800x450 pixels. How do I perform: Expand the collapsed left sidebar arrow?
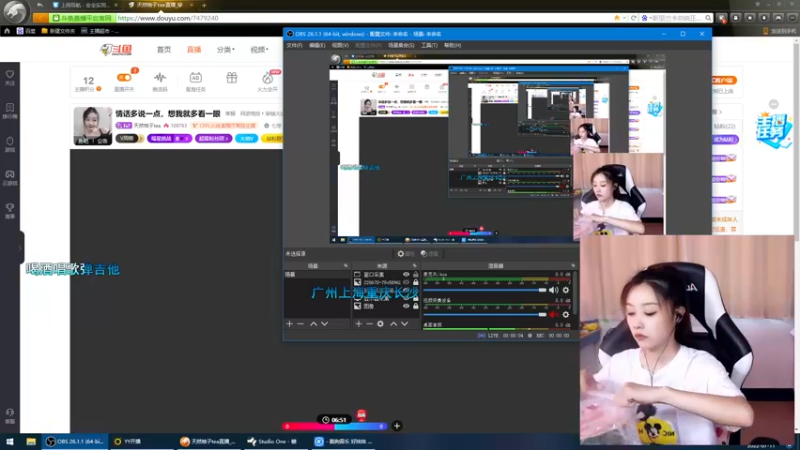point(20,248)
